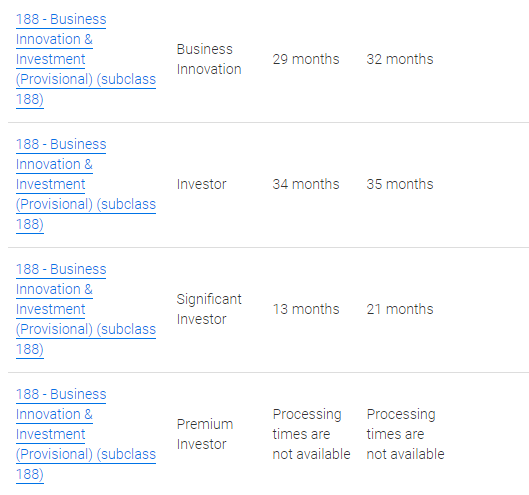Click the '29 months' processing time
Screen dimensions: 529x495
tap(306, 59)
